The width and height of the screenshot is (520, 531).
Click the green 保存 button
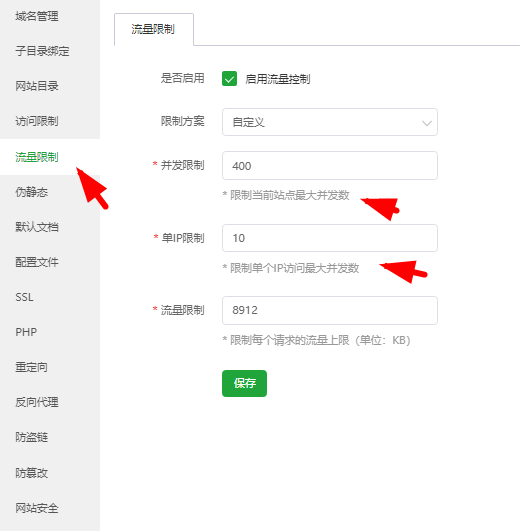244,383
